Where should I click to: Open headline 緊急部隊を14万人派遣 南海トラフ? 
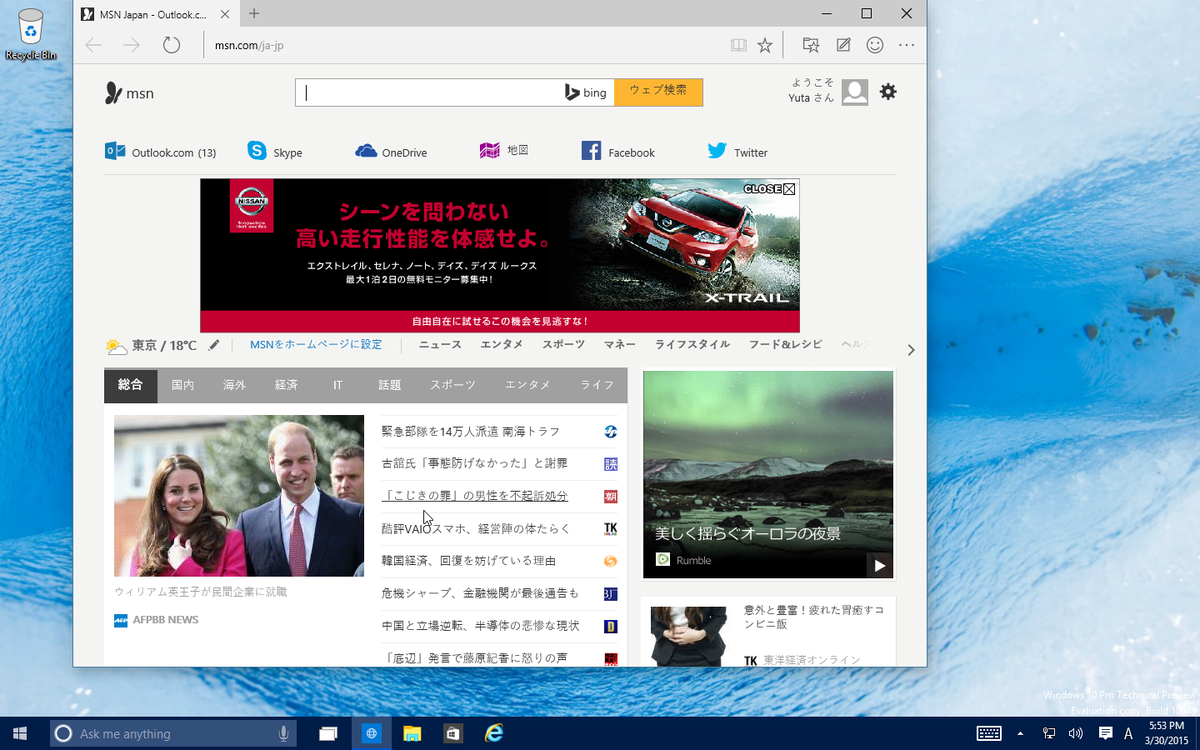coord(470,431)
